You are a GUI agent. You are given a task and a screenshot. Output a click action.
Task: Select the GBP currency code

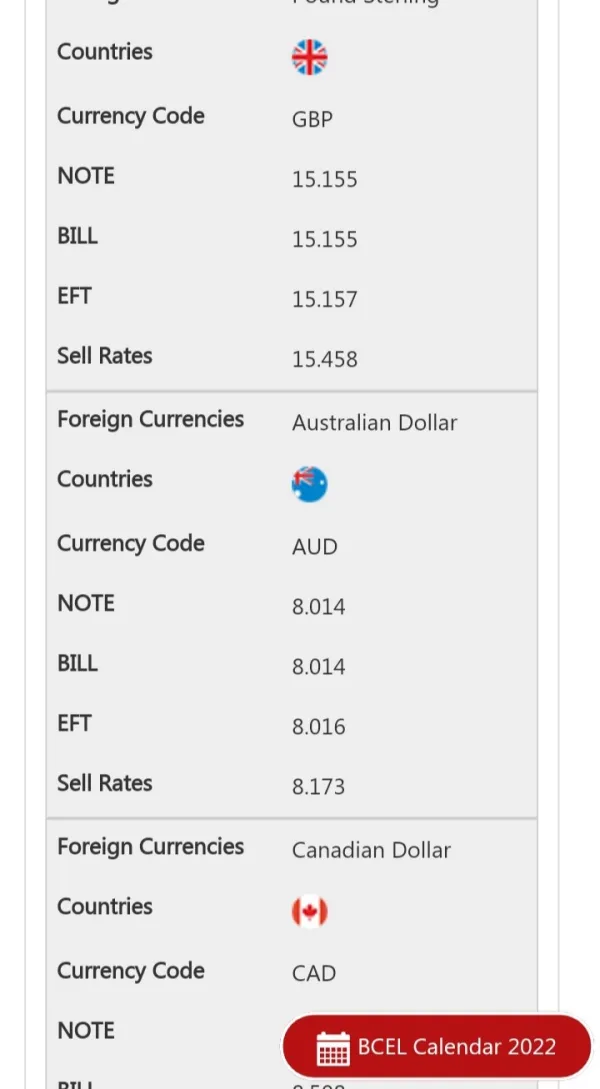click(x=312, y=119)
